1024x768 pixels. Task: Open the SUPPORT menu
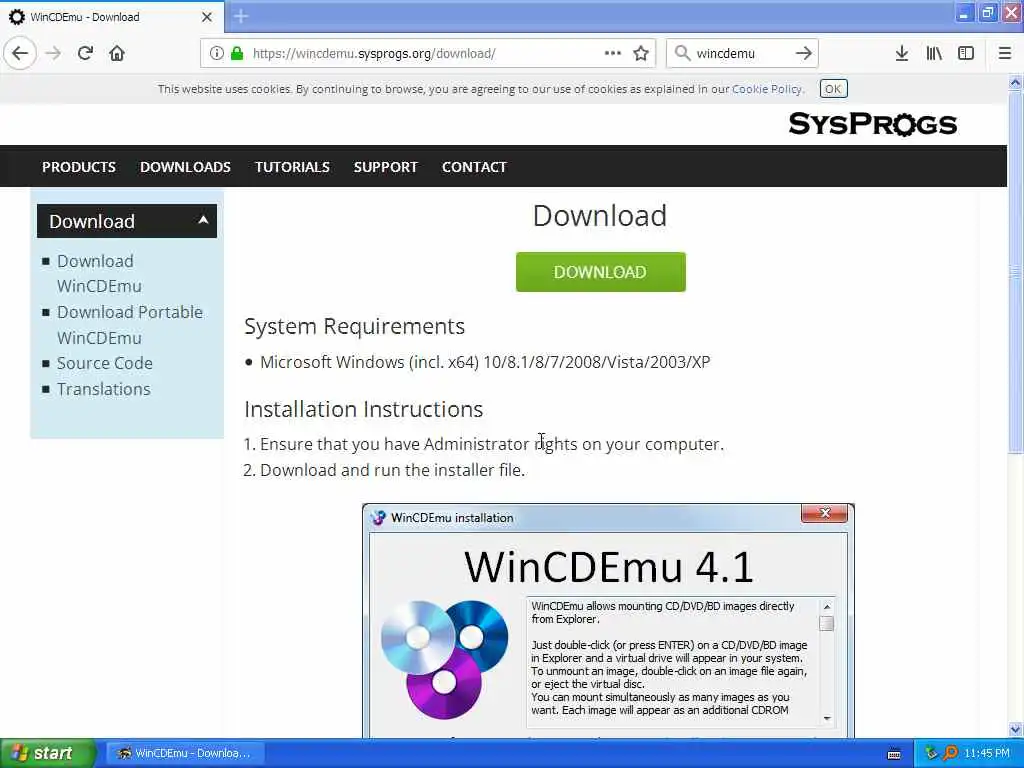386,167
